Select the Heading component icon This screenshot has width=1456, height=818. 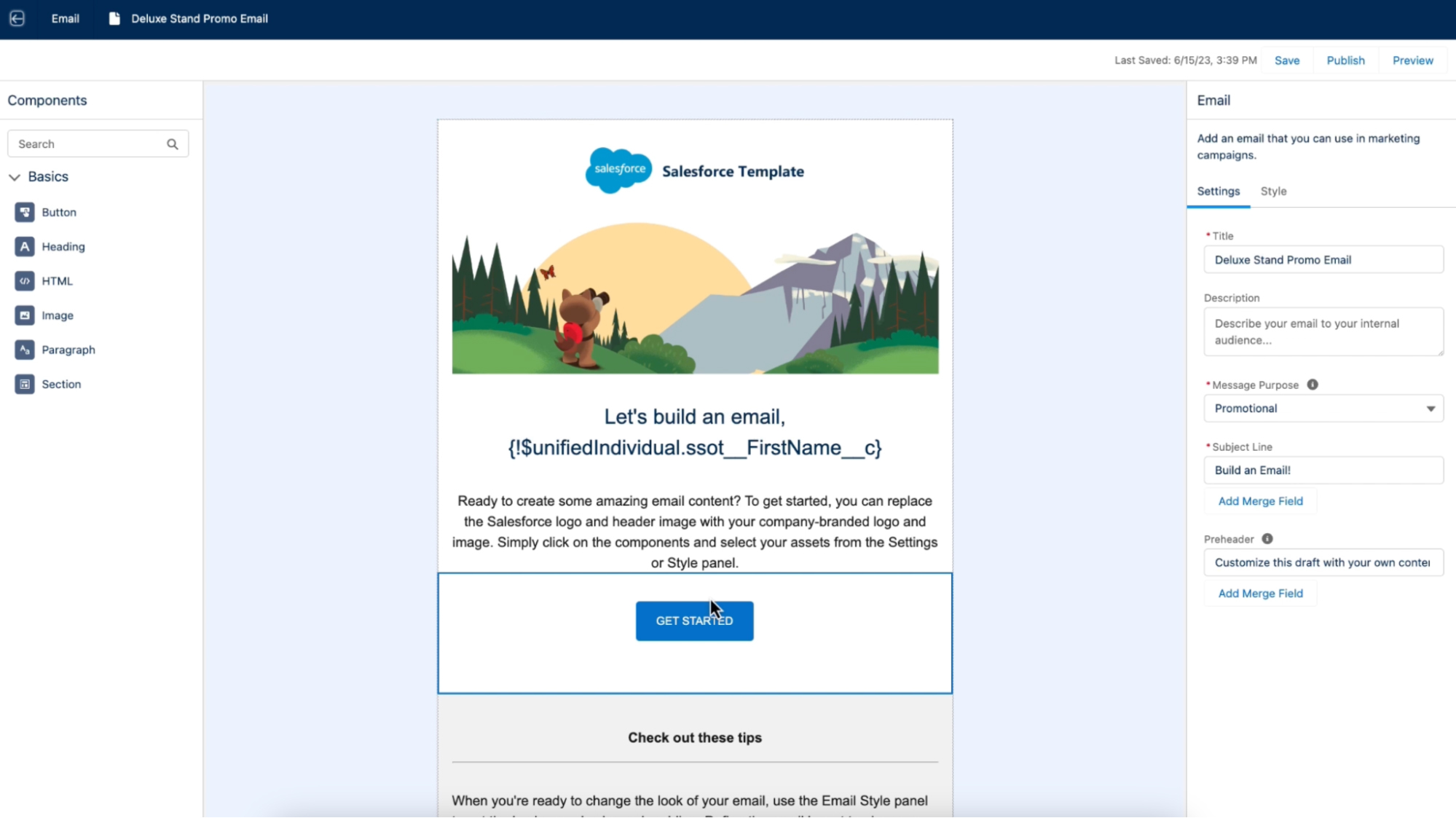click(x=25, y=246)
